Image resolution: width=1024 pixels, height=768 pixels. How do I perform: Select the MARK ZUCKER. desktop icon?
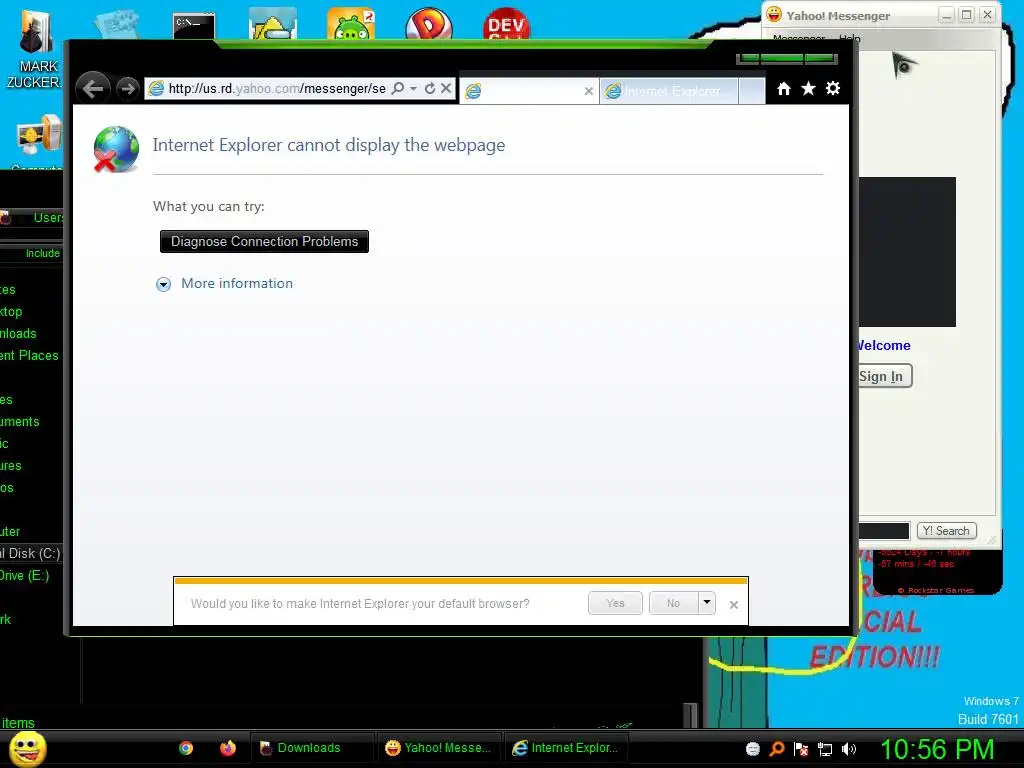click(36, 50)
